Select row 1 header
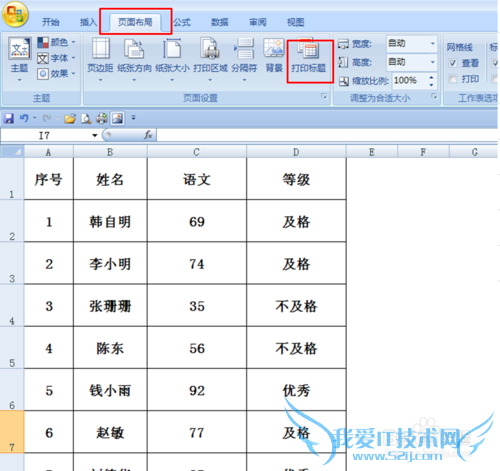This screenshot has width=500, height=471. (x=12, y=179)
